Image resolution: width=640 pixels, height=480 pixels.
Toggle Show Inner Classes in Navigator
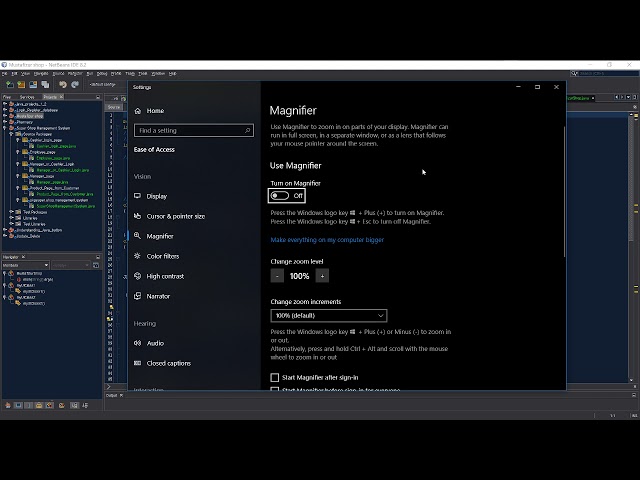click(49, 405)
